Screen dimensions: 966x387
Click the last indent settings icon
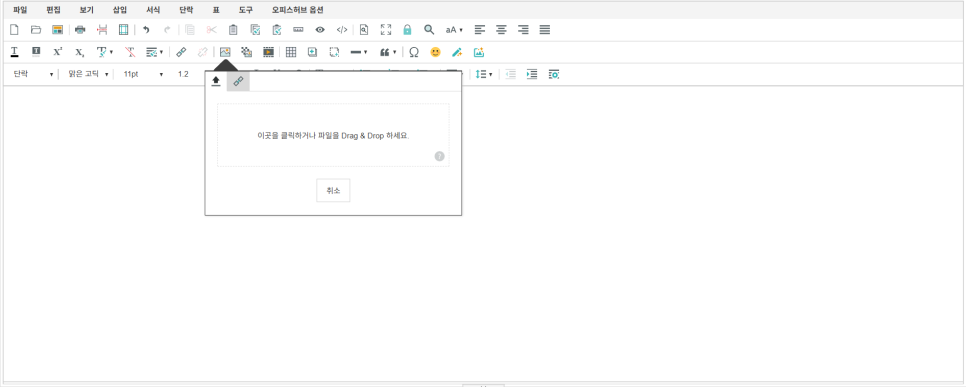point(554,74)
